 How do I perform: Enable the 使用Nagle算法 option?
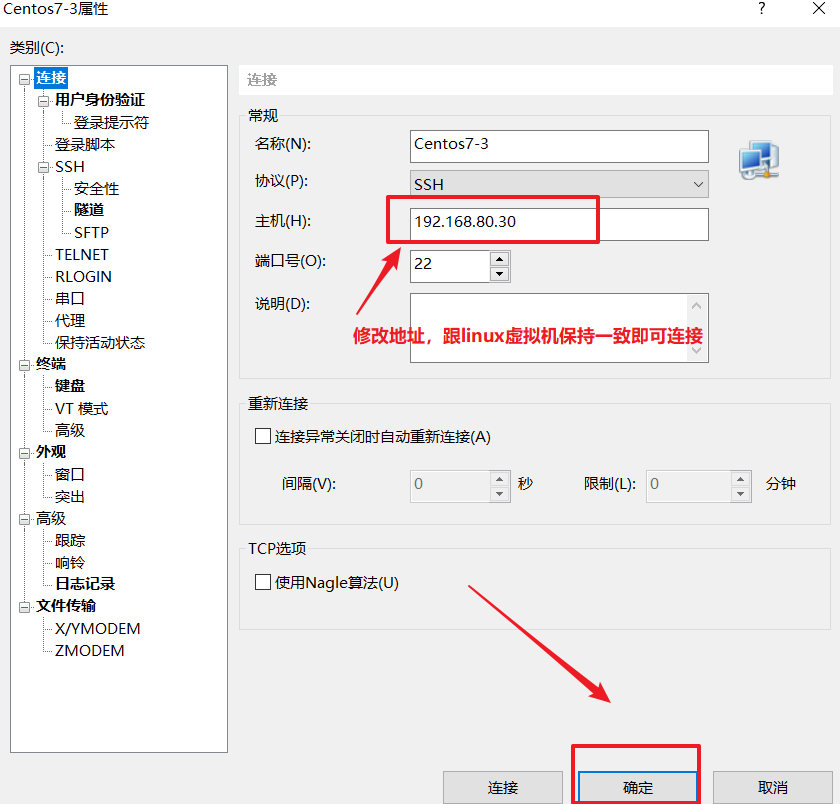coord(263,585)
